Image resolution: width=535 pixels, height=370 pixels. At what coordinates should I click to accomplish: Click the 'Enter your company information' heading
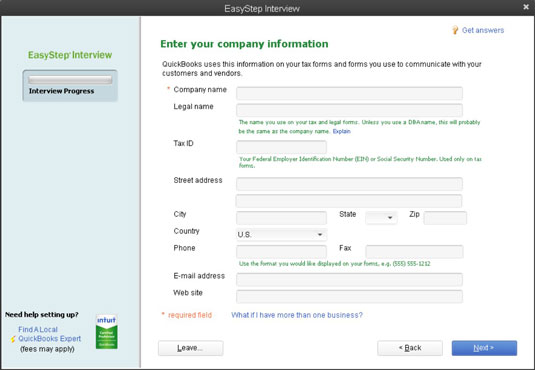[244, 44]
